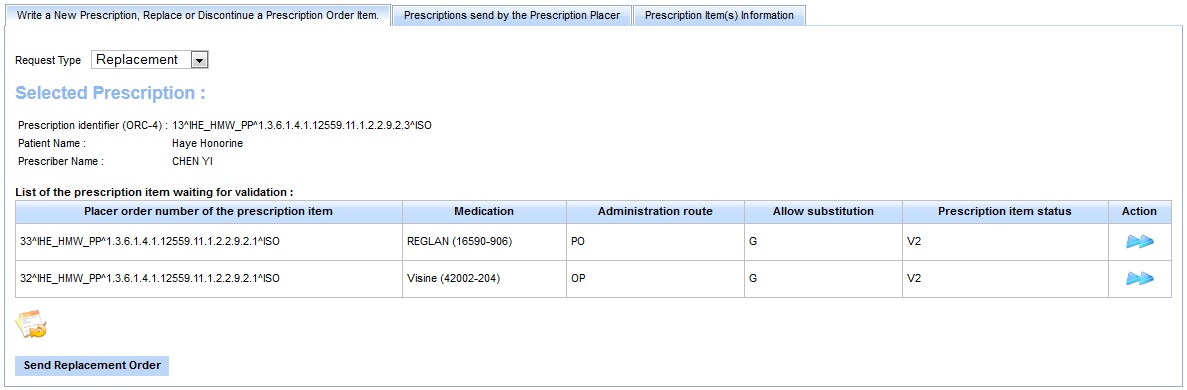The width and height of the screenshot is (1187, 390).
Task: Click Placer order number column header
Action: click(x=208, y=211)
